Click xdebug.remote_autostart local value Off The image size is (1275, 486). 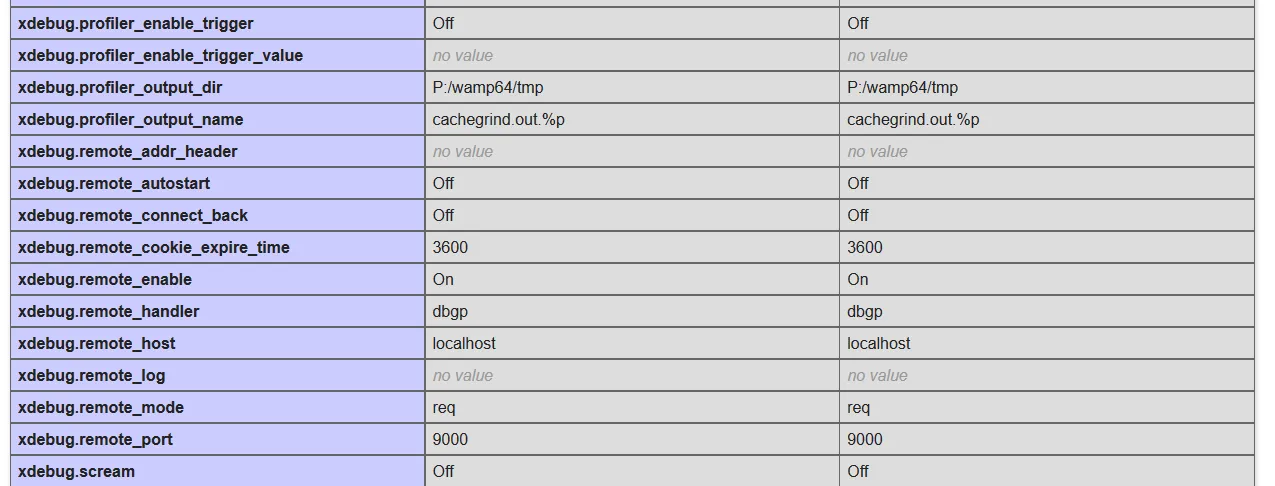coord(443,183)
